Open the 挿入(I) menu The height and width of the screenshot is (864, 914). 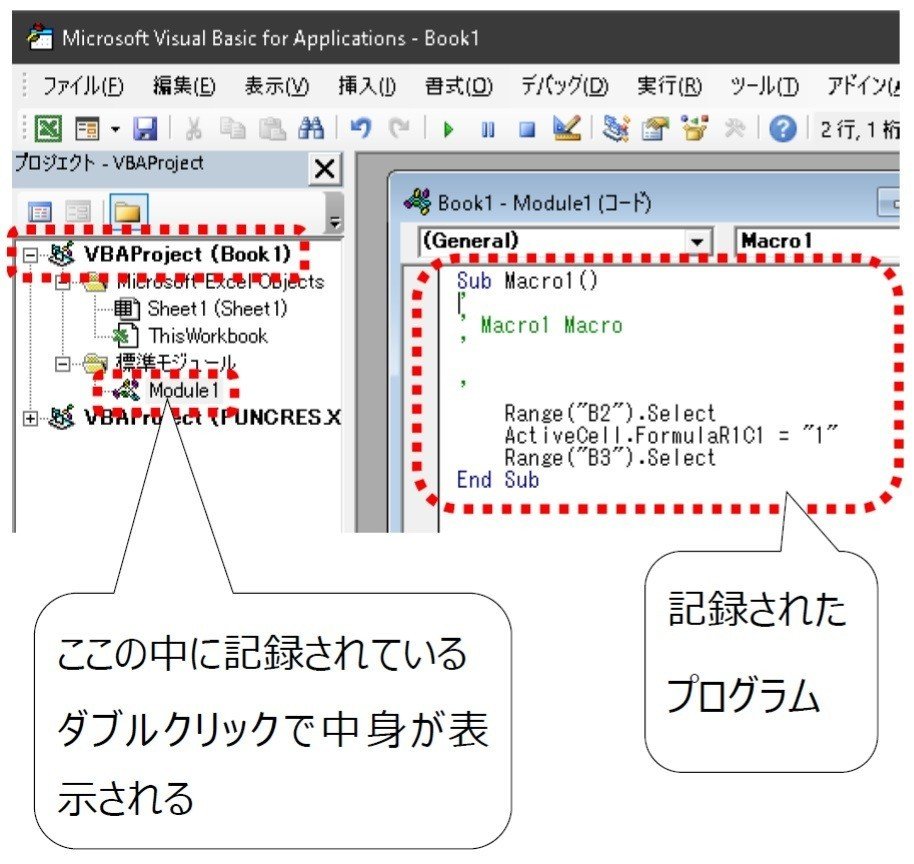tap(367, 86)
